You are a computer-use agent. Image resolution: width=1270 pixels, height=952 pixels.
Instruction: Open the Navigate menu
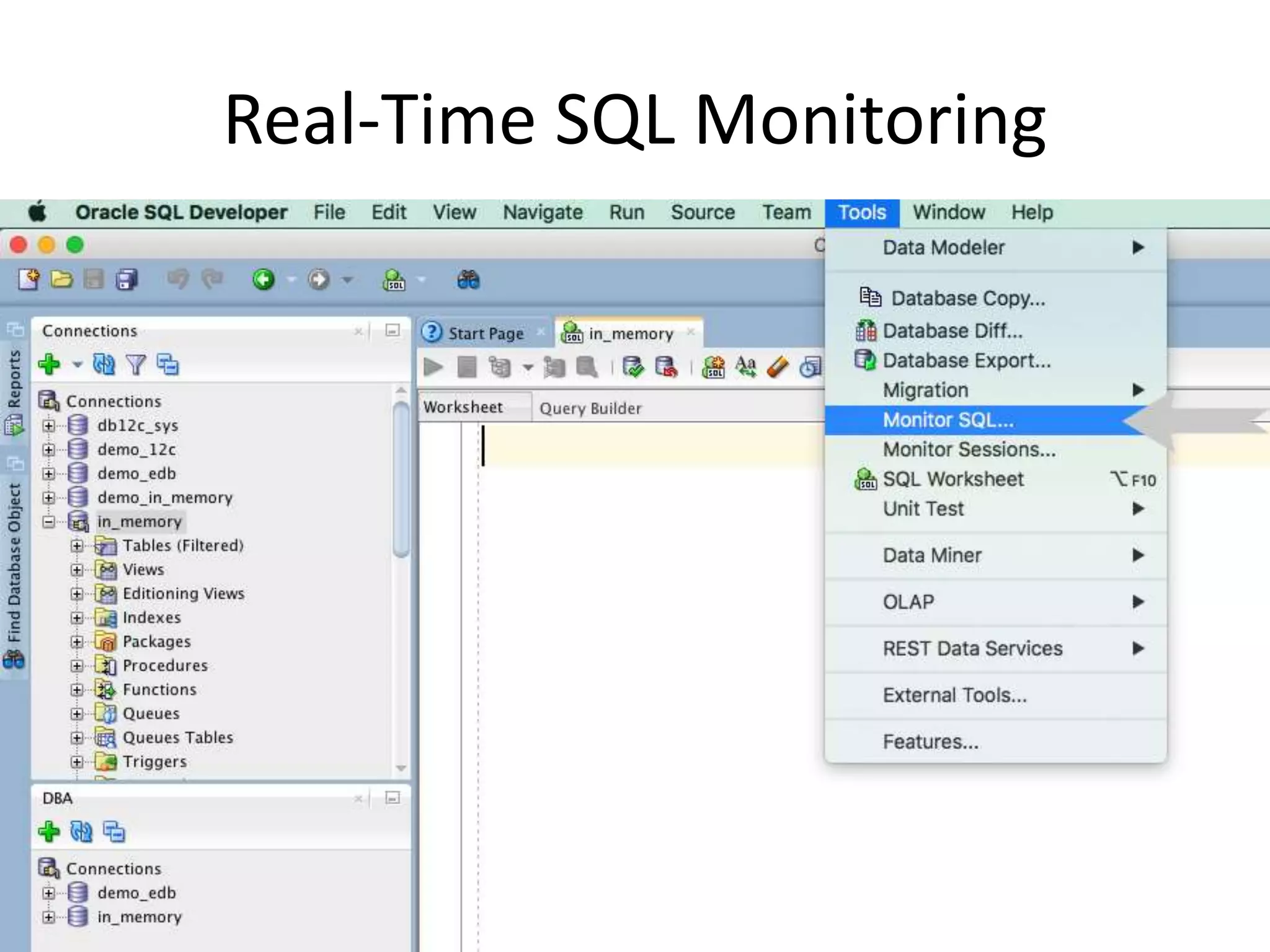point(543,213)
